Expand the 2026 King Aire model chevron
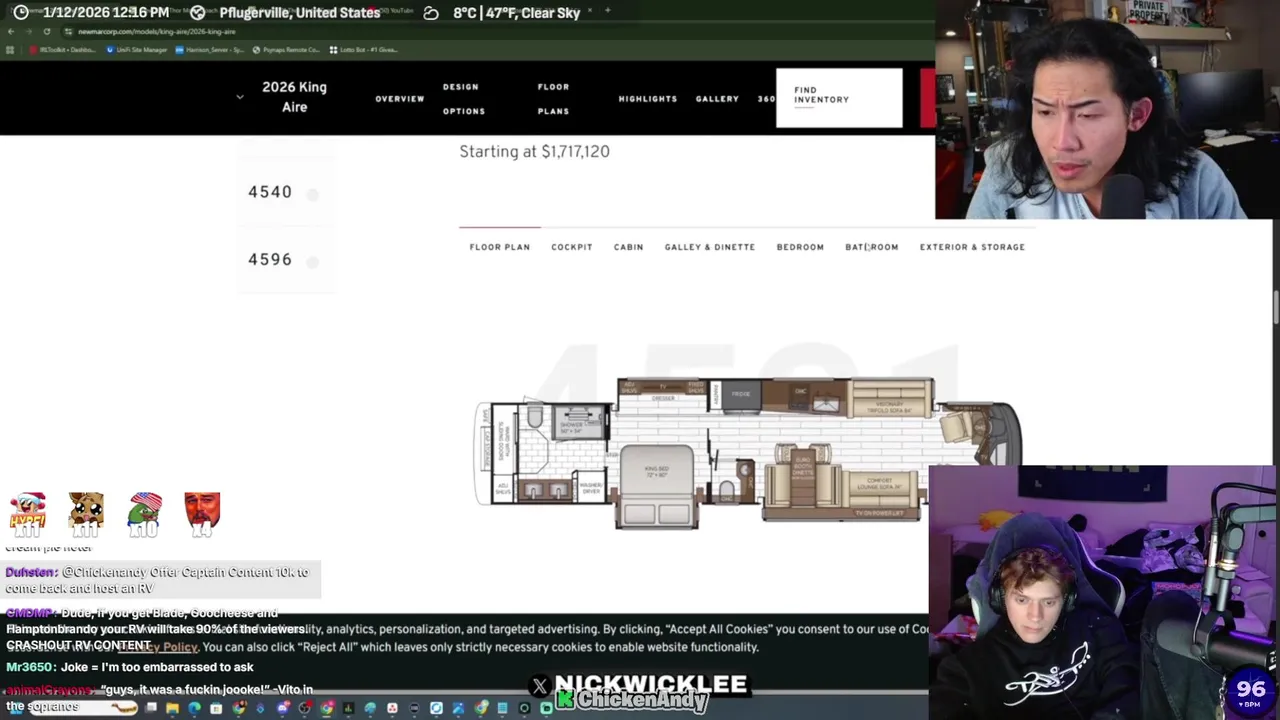 pos(239,97)
